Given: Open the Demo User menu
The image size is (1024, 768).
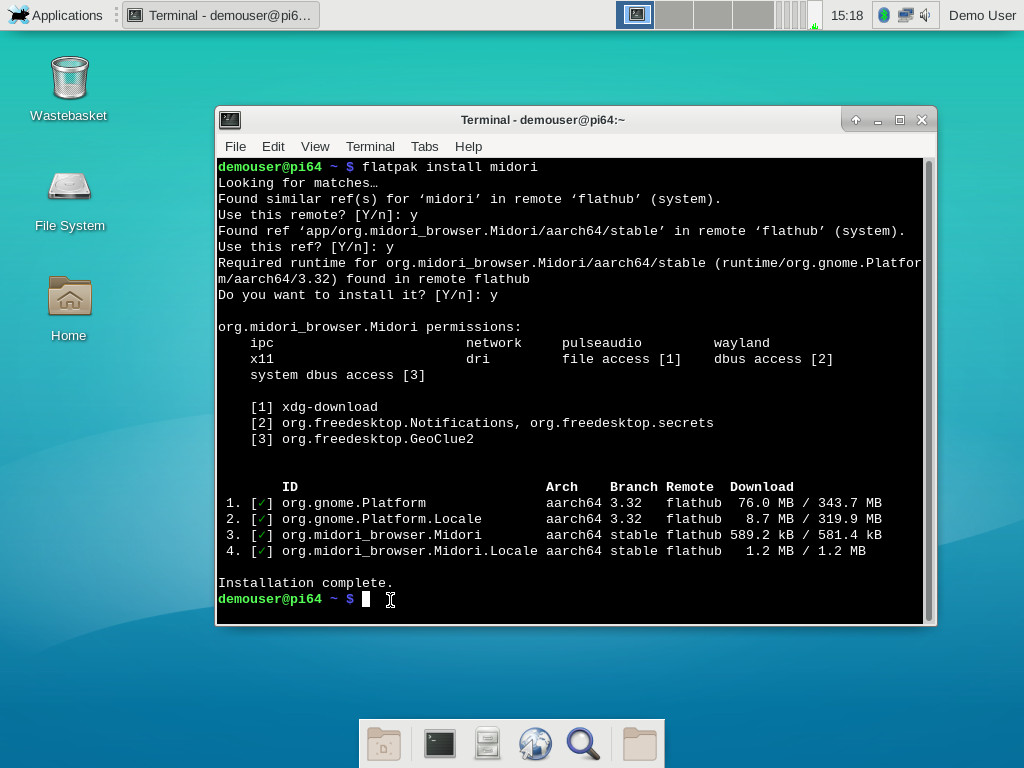Looking at the screenshot, I should [x=982, y=15].
